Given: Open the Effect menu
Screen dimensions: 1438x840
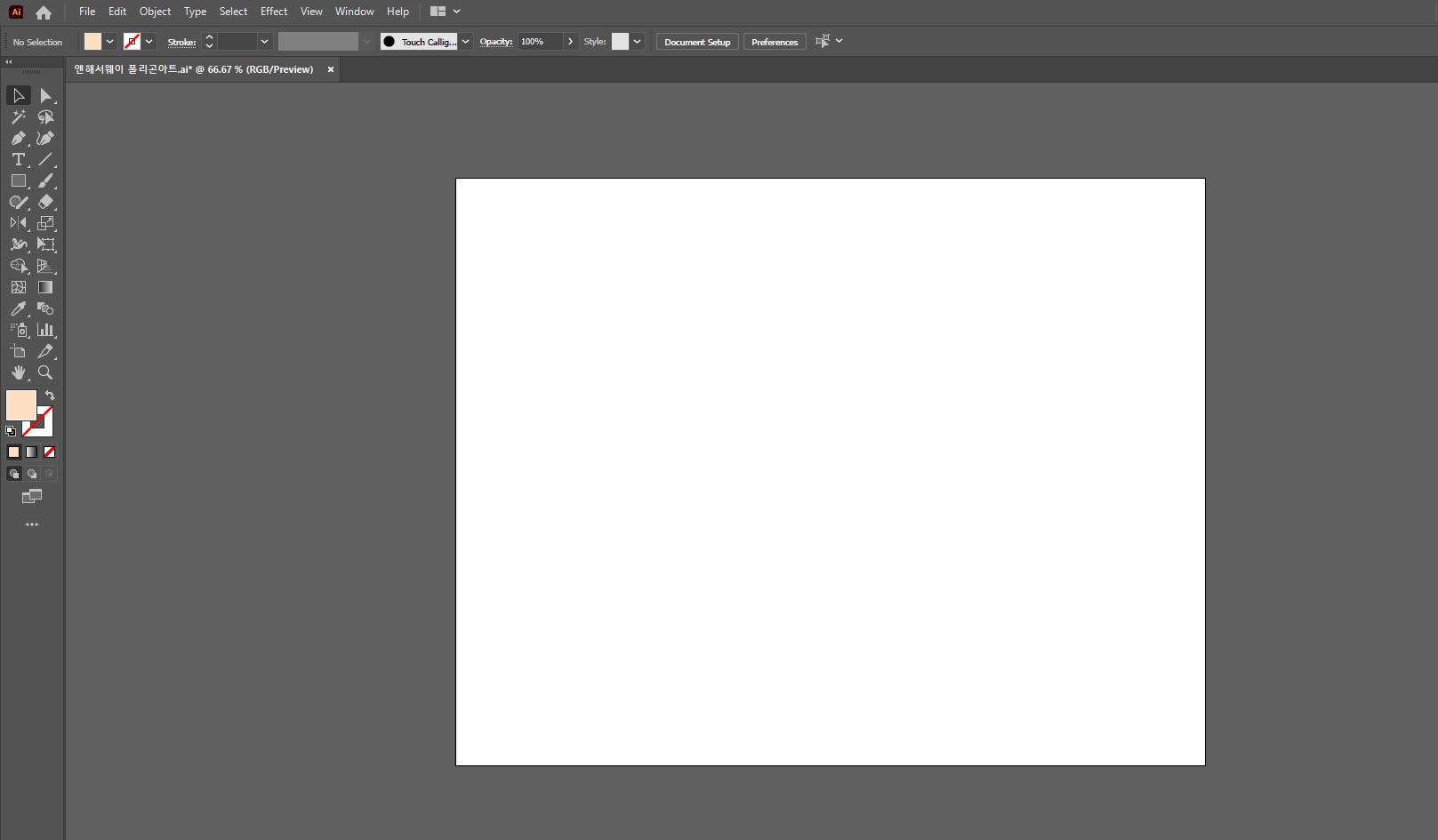Looking at the screenshot, I should point(274,12).
